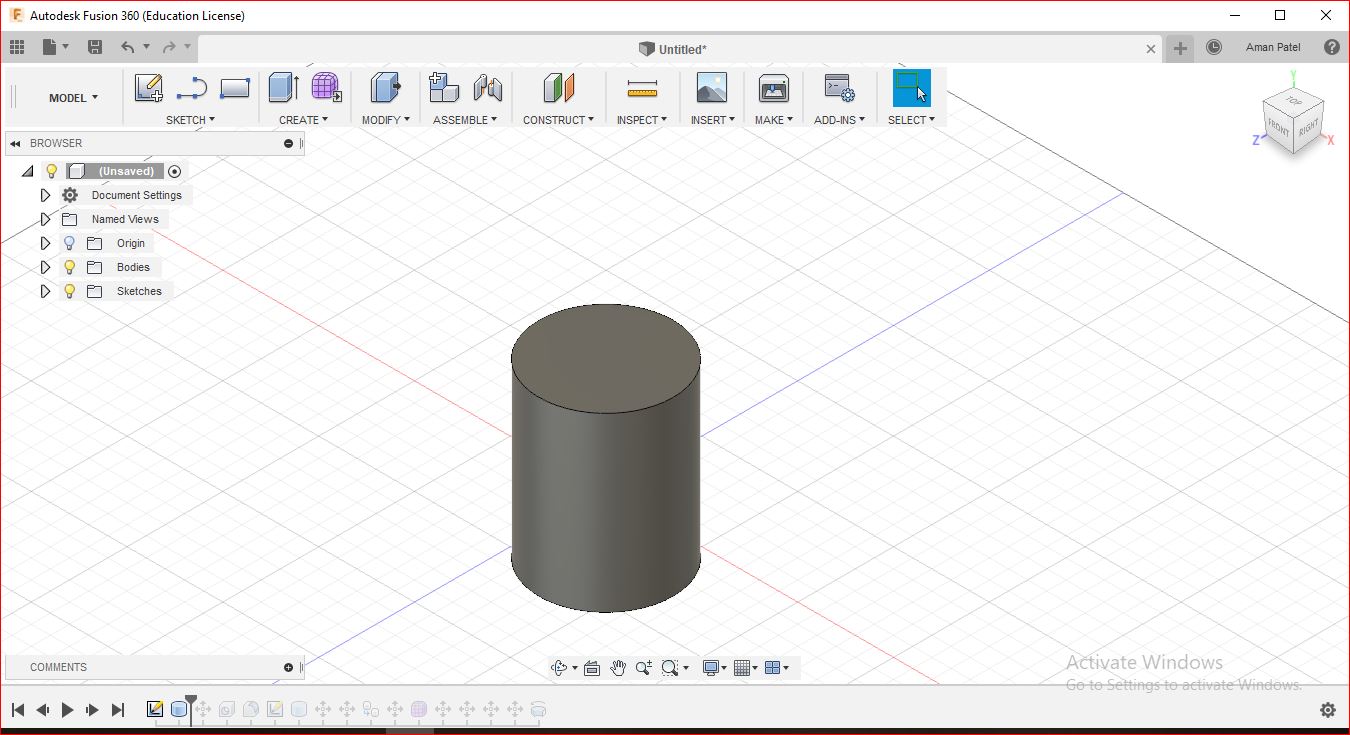Open the CONSTRUCT menu
1350x735 pixels.
coord(558,120)
